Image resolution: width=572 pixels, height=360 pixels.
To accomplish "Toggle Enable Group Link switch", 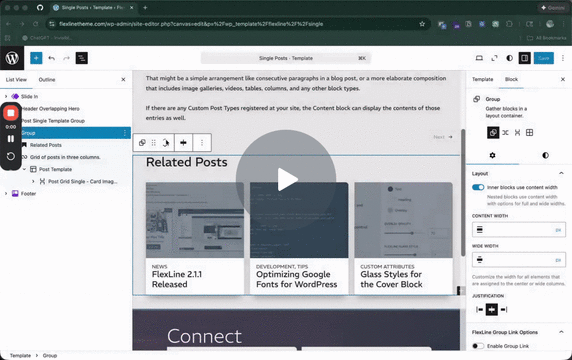I will (478, 346).
